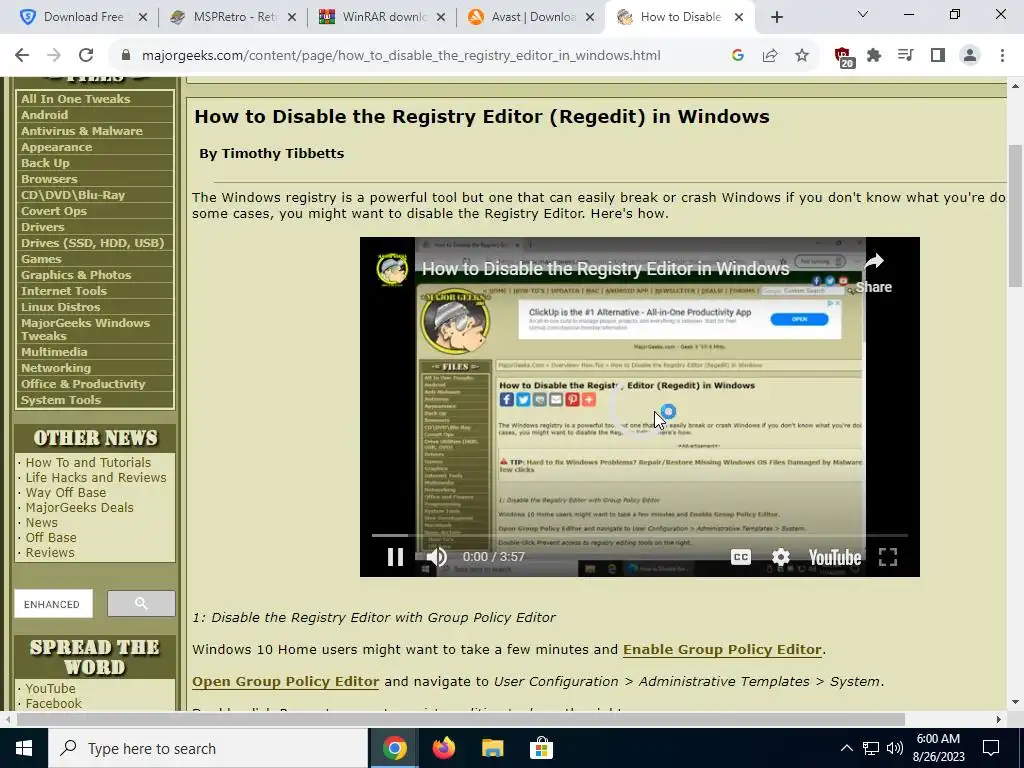Pause the YouTube video
This screenshot has height=768, width=1024.
coord(395,556)
